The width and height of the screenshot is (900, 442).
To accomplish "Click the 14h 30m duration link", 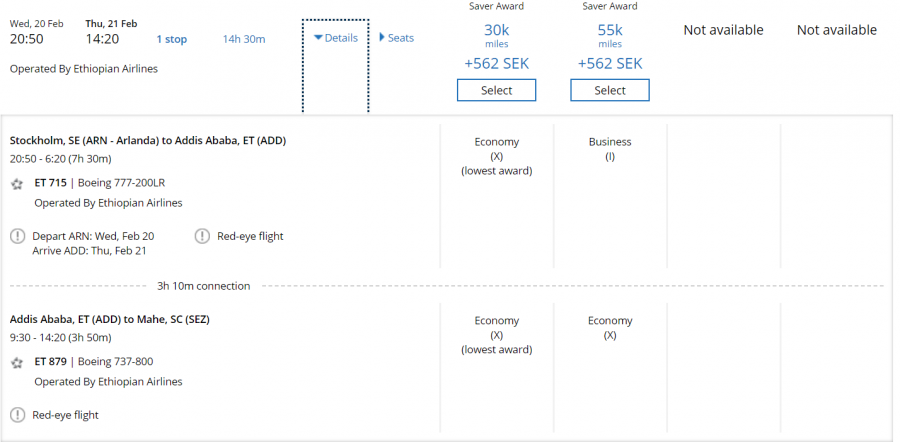I will [244, 39].
